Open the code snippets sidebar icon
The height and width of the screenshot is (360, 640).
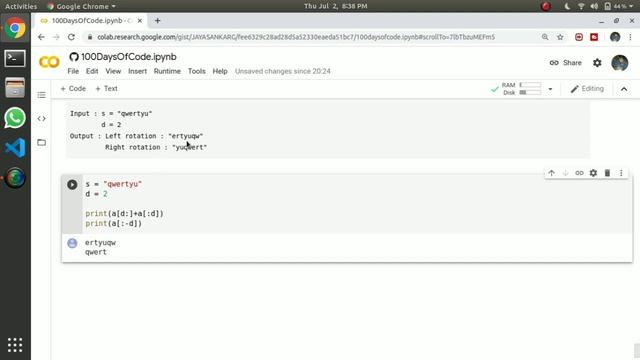tap(41, 119)
